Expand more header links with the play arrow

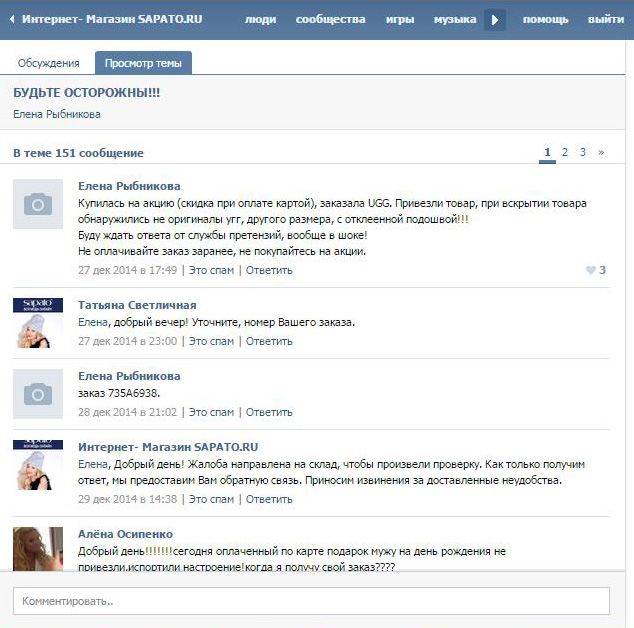coord(495,20)
